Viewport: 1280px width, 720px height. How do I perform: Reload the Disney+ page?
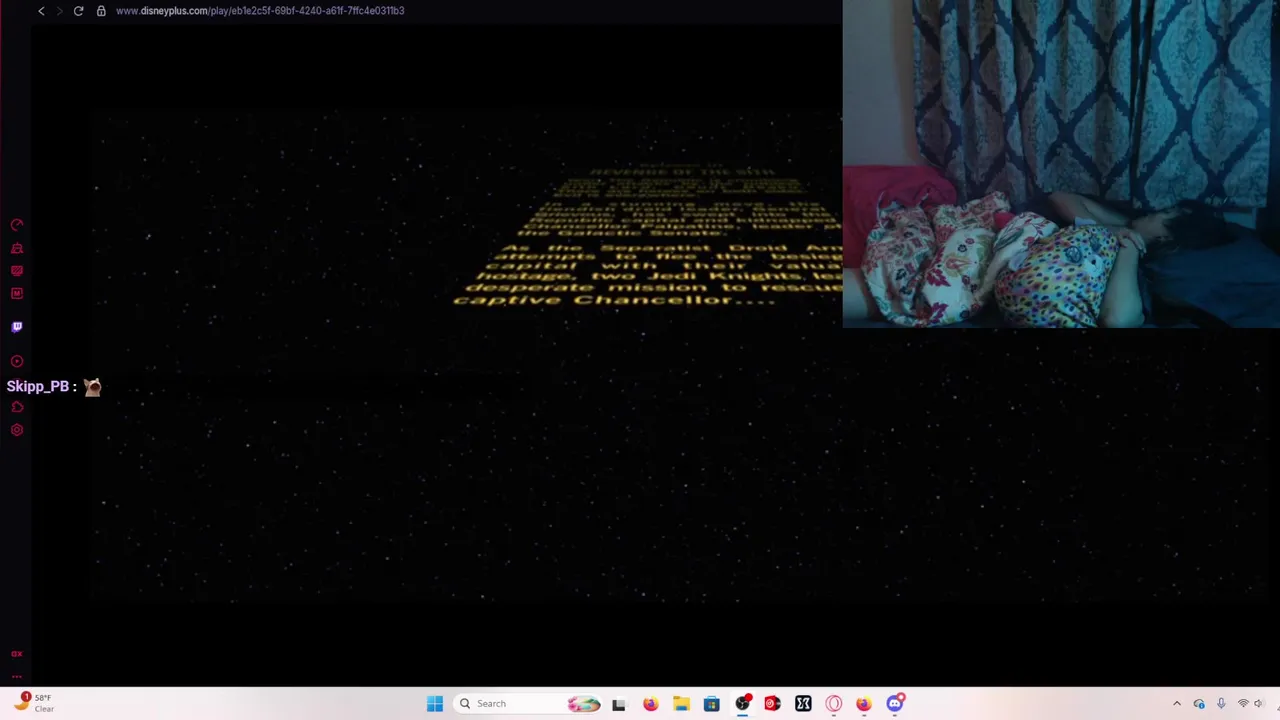(78, 11)
